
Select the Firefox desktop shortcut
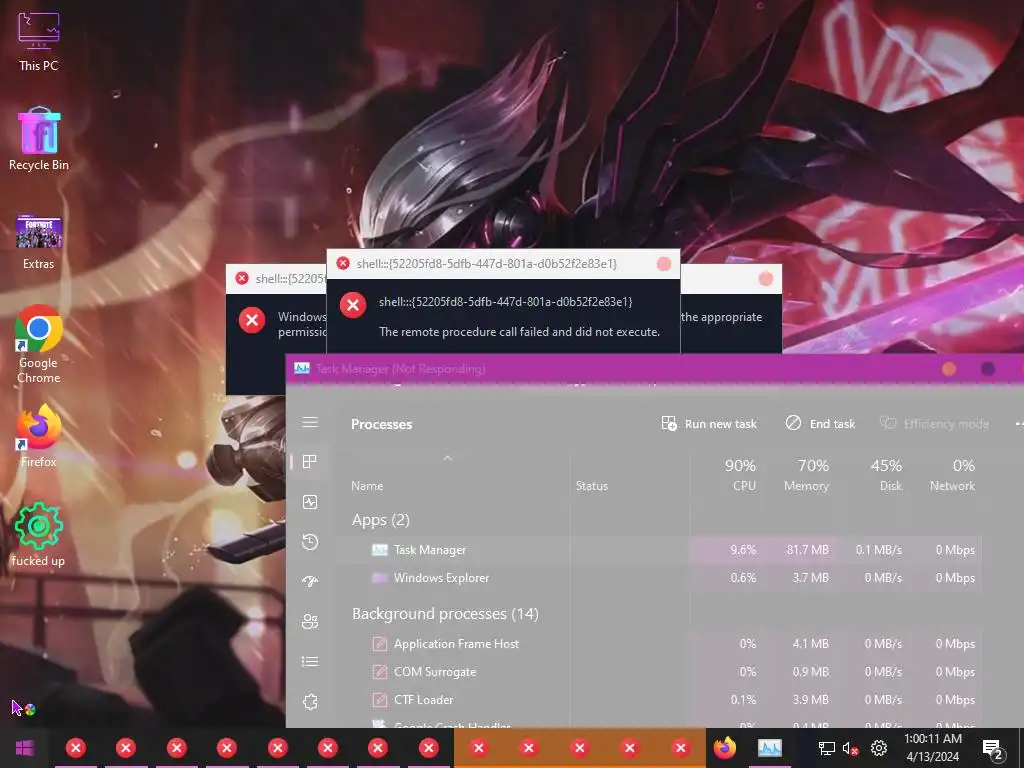39,436
